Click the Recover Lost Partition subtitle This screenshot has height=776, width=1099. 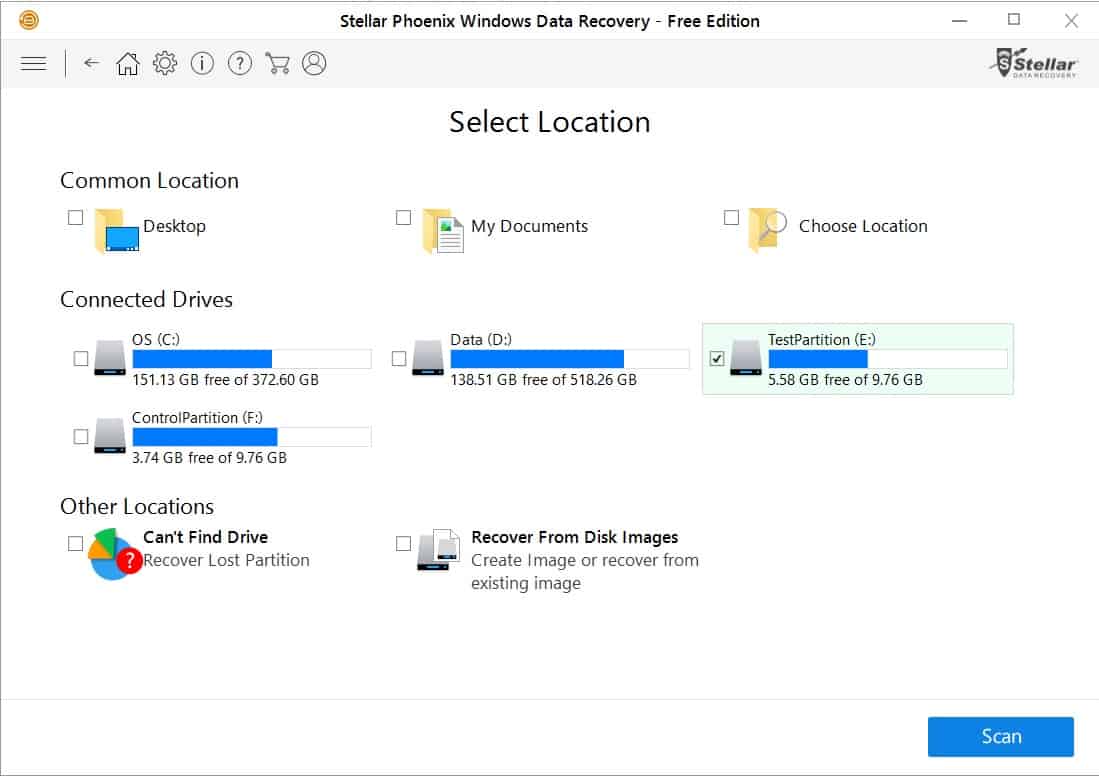[x=226, y=560]
